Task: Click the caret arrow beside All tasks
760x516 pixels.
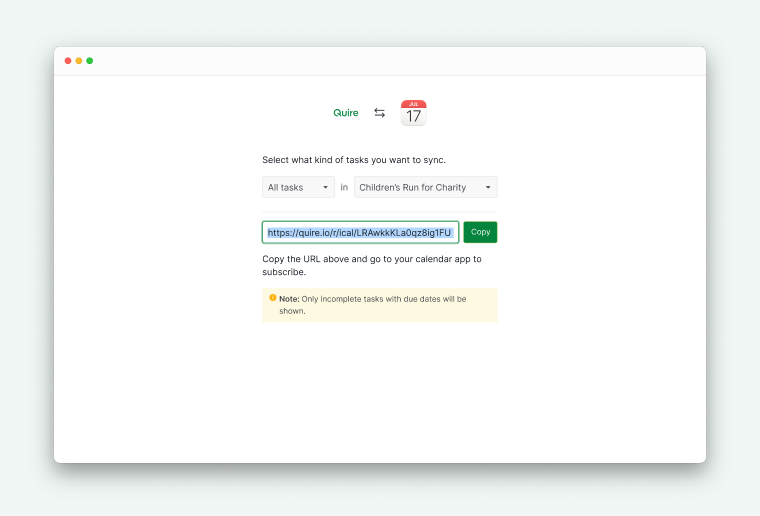Action: click(326, 188)
